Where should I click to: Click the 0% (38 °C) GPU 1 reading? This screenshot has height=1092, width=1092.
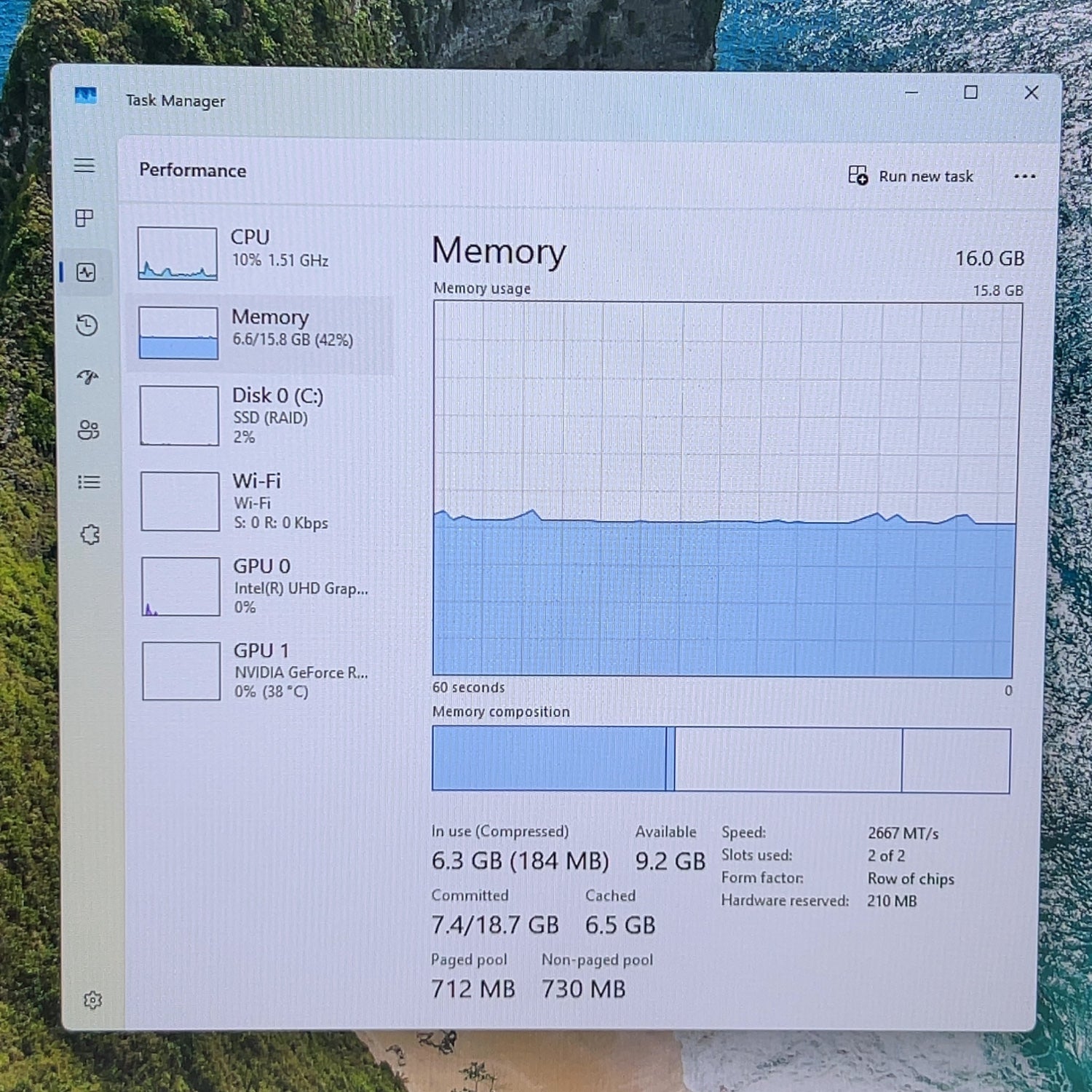click(272, 692)
